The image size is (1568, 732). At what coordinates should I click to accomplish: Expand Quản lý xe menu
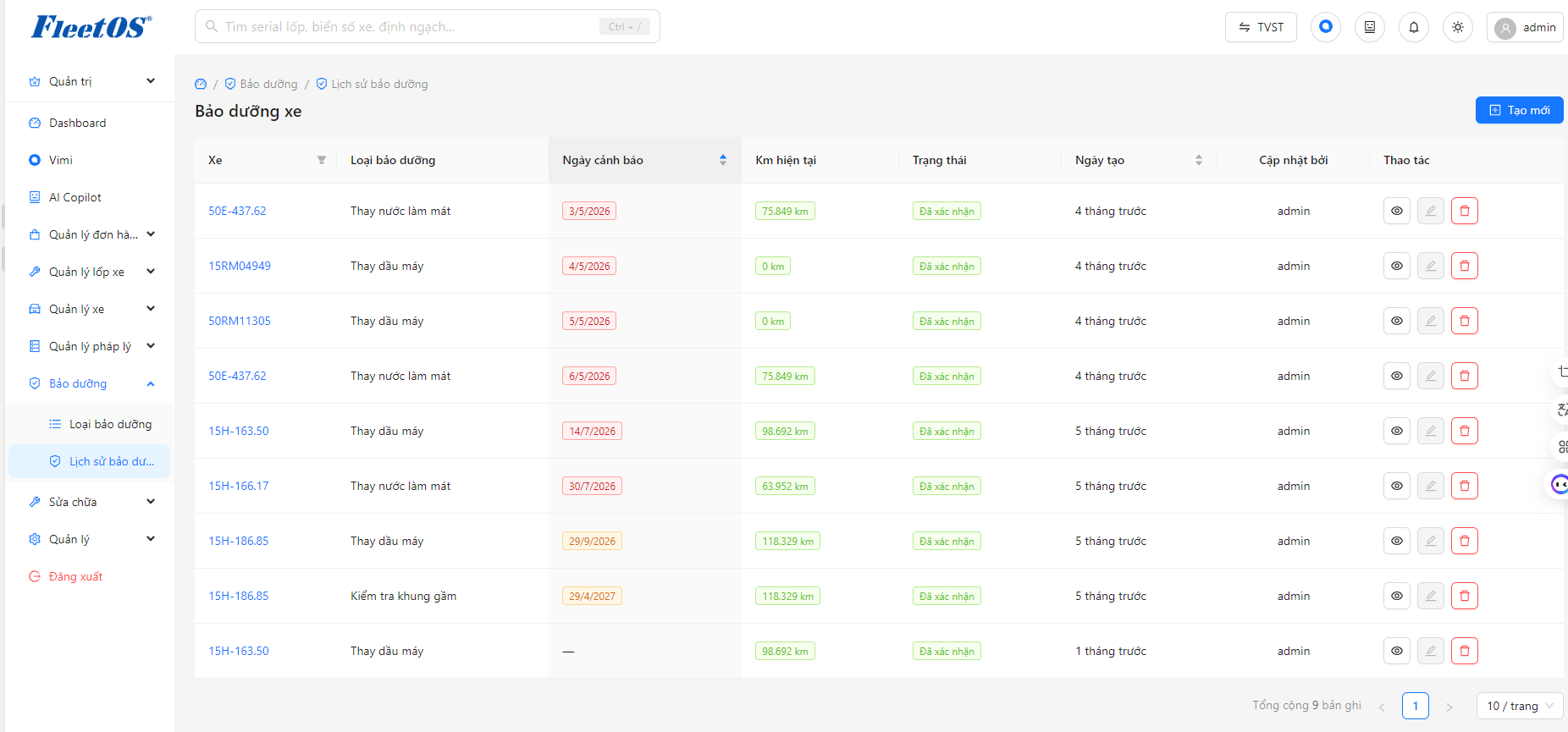pyautogui.click(x=91, y=309)
